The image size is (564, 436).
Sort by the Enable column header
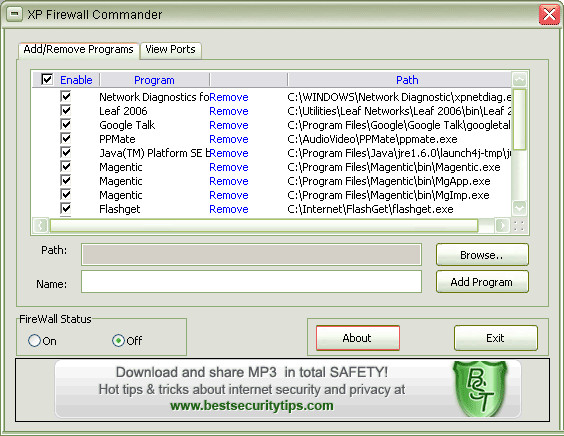point(76,80)
